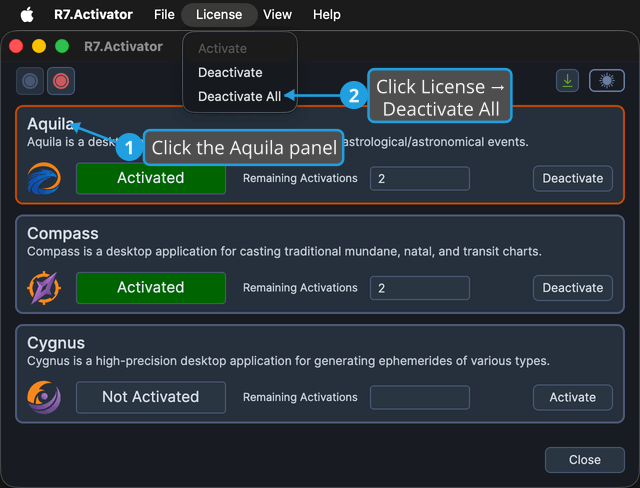Image resolution: width=640 pixels, height=488 pixels.
Task: Zoom the window with green button
Action: tap(62, 46)
